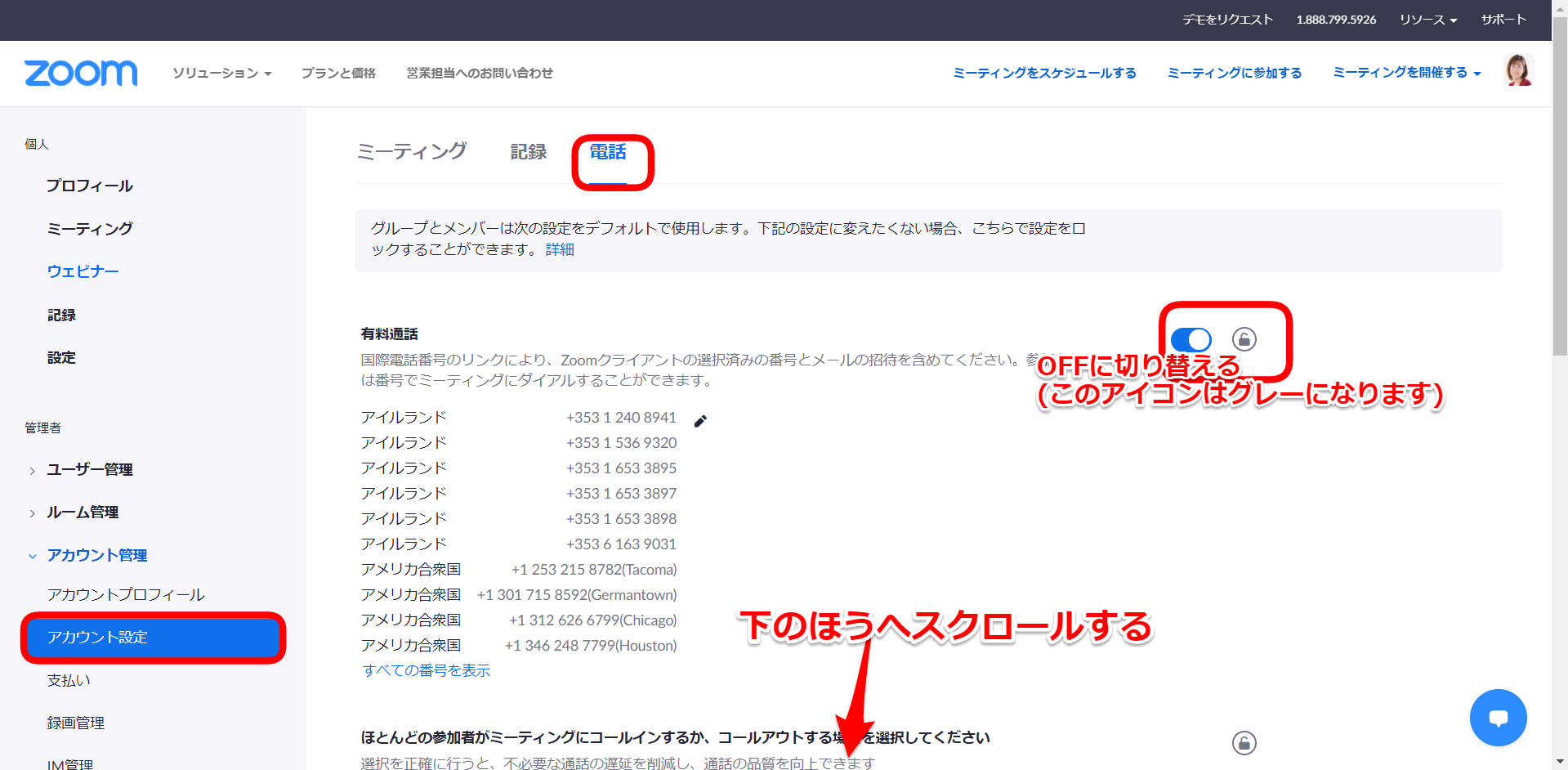
Task: Open the blue chat help bubble
Action: click(1498, 718)
